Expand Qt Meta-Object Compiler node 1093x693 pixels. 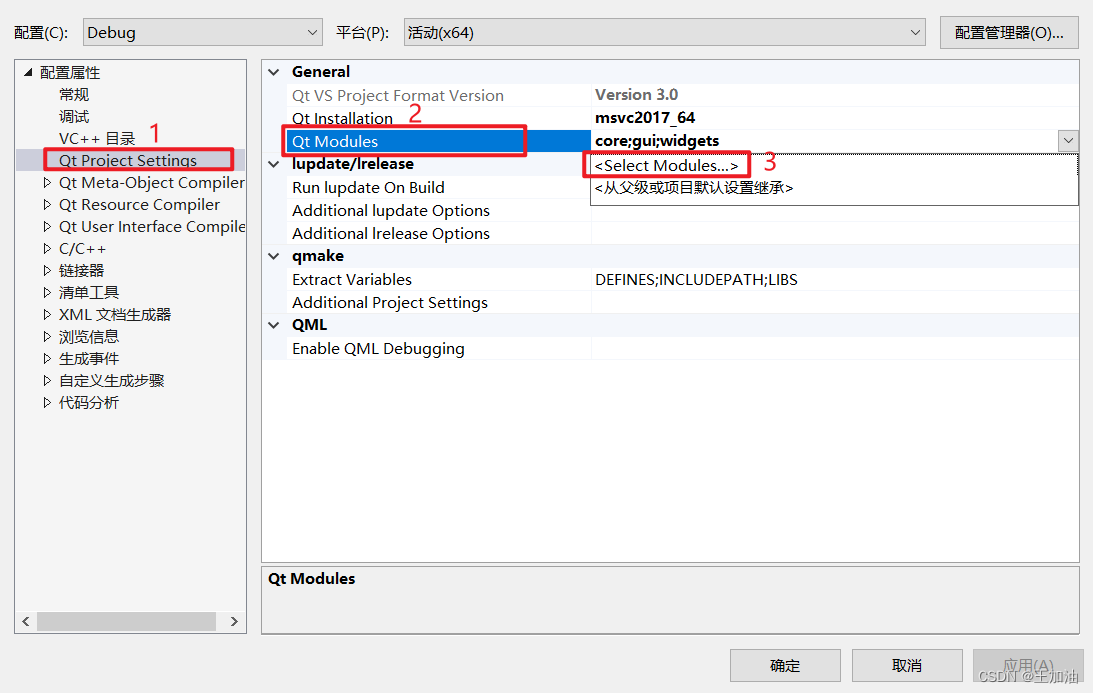47,183
